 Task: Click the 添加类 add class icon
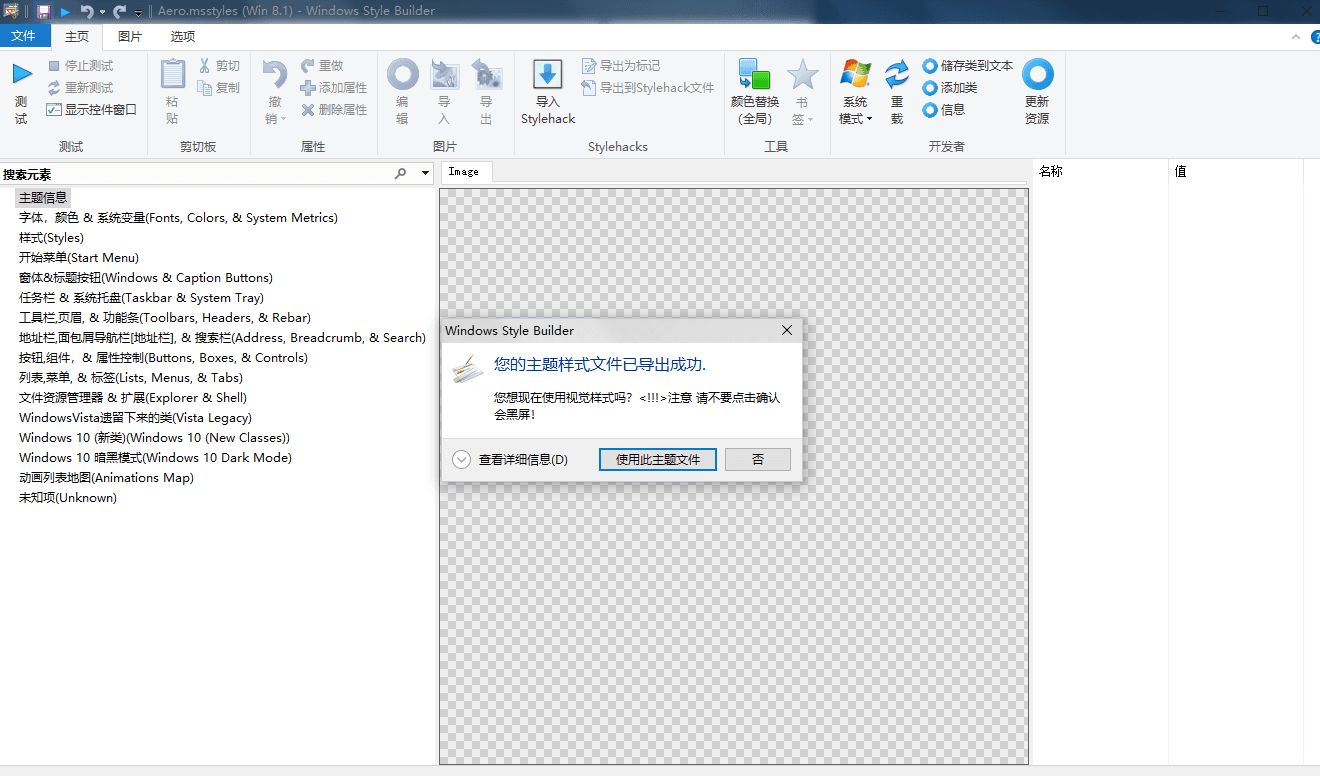[x=930, y=88]
